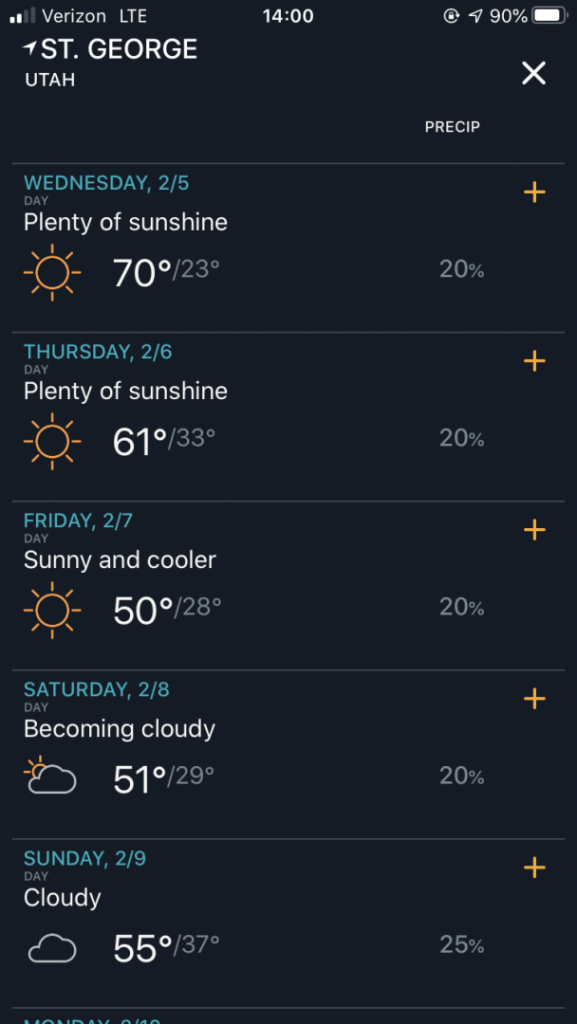Tap the sun icon for Wednesday
The image size is (577, 1024).
point(52,272)
